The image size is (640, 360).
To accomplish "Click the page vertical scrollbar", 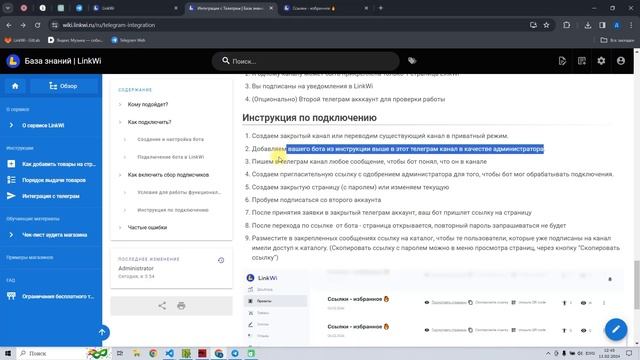I will tap(636, 285).
